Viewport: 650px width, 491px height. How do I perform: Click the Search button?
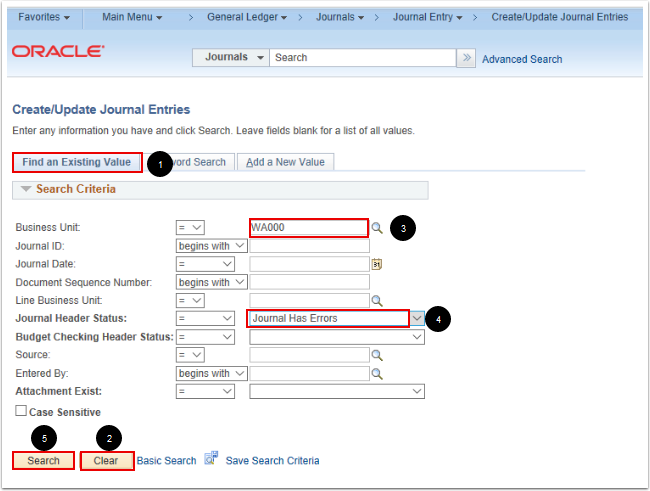click(44, 461)
